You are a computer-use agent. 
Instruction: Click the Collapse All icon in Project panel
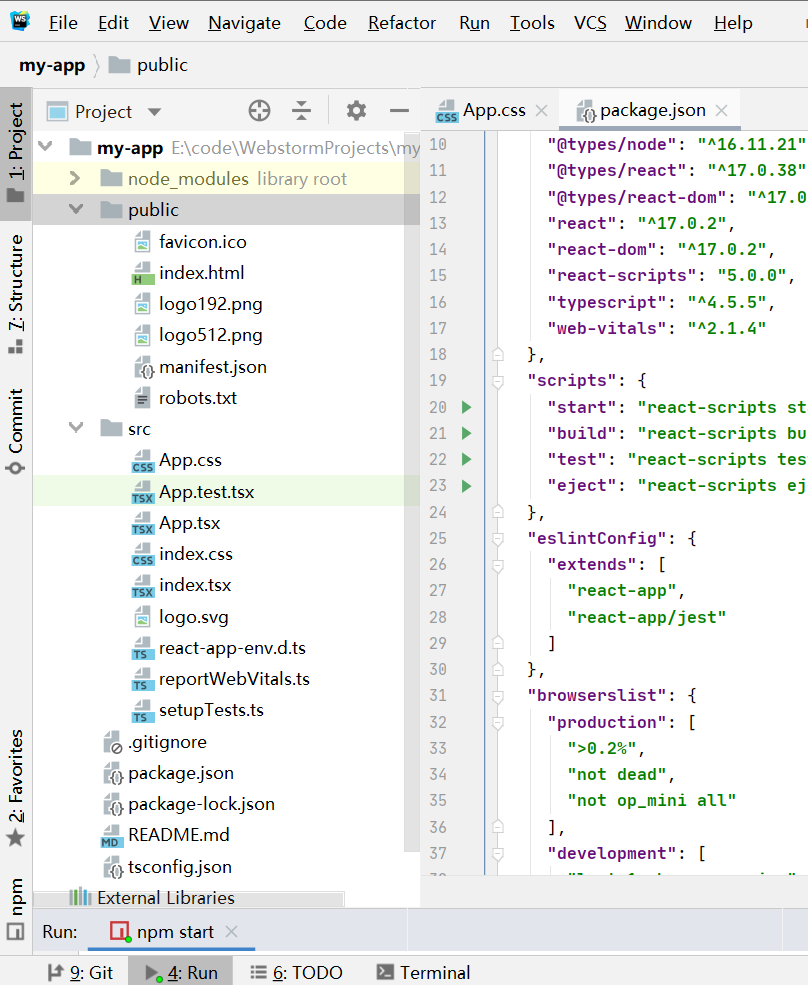[x=302, y=111]
